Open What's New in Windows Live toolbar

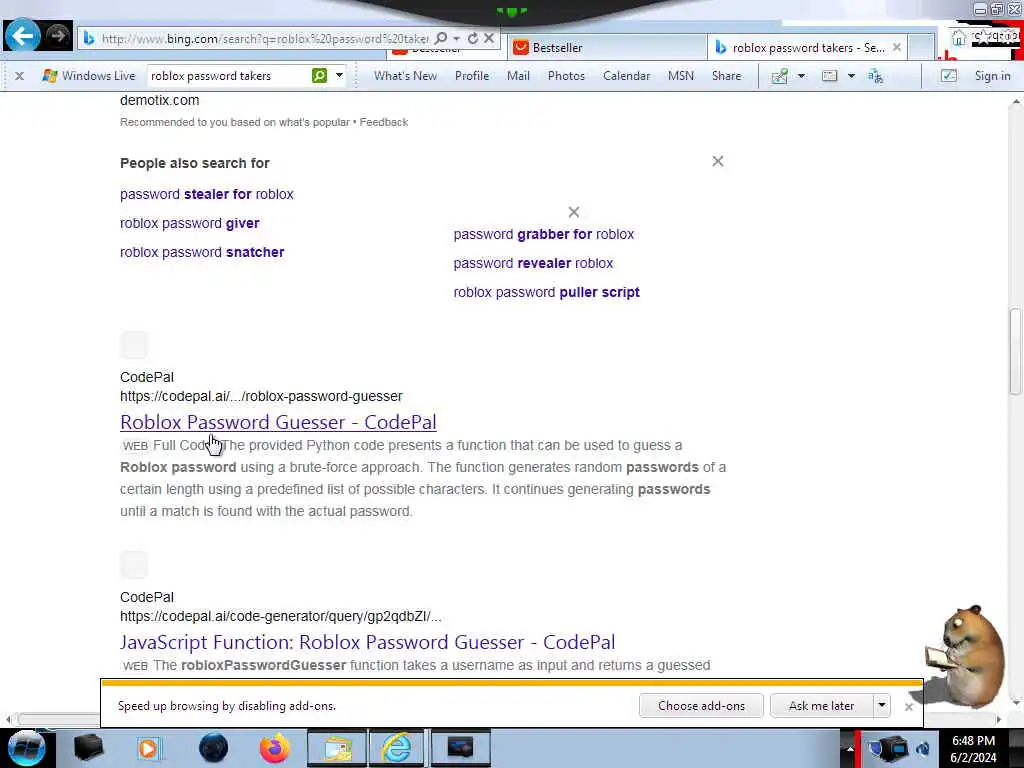pos(406,76)
